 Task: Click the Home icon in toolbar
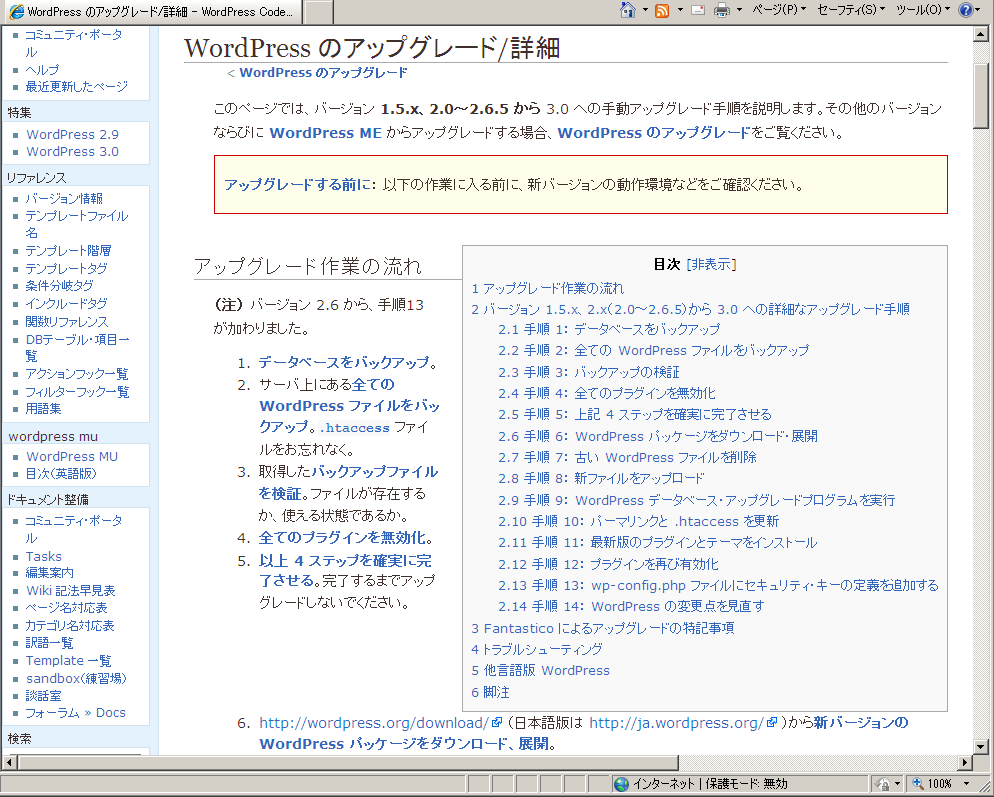pyautogui.click(x=628, y=10)
